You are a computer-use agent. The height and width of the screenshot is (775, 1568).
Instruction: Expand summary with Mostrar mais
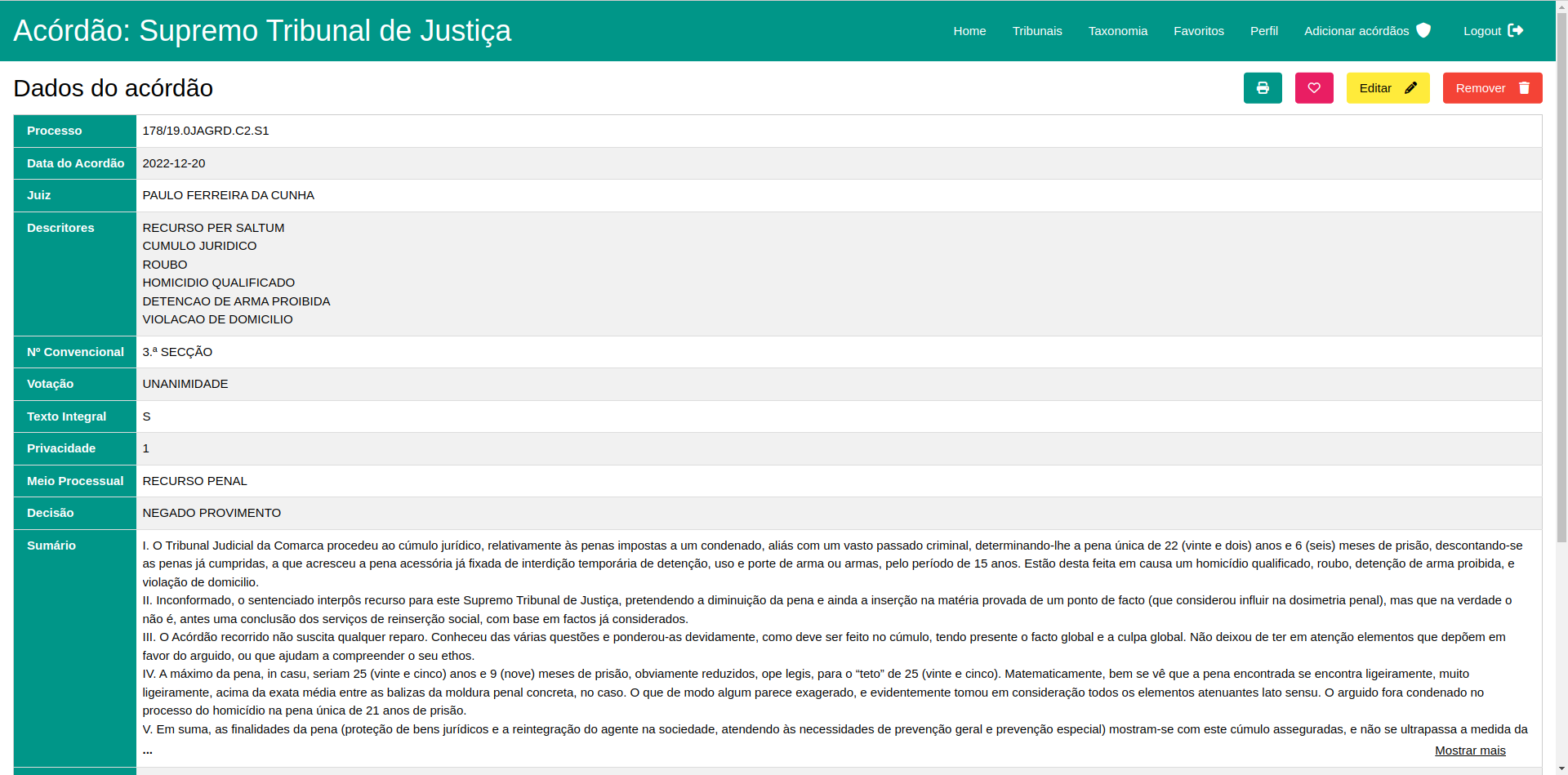click(x=1470, y=751)
